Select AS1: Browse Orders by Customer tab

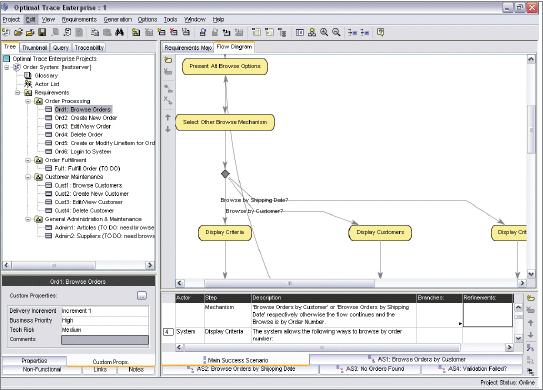point(417,360)
